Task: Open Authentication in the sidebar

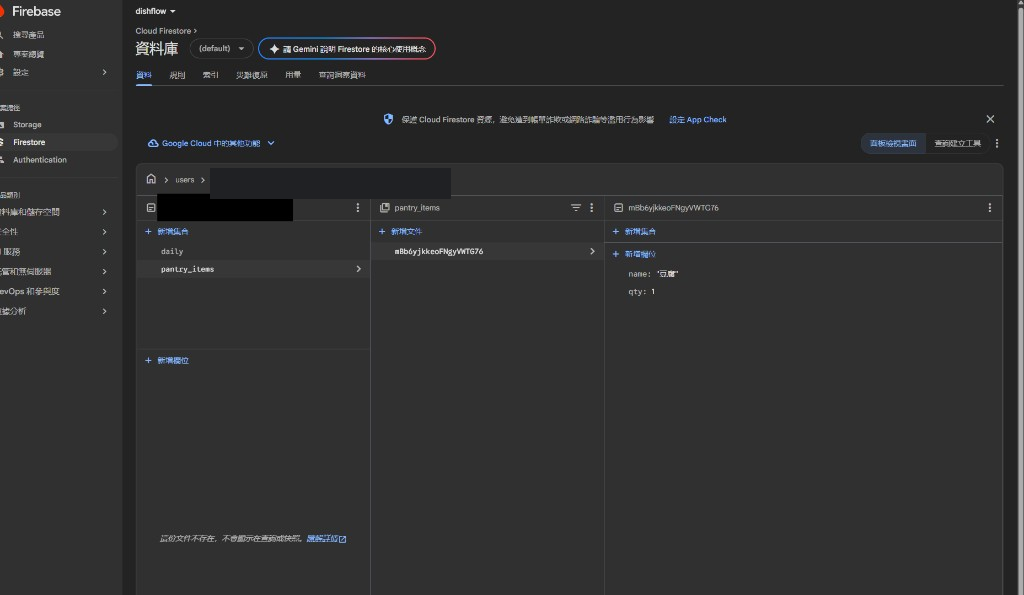Action: point(40,160)
